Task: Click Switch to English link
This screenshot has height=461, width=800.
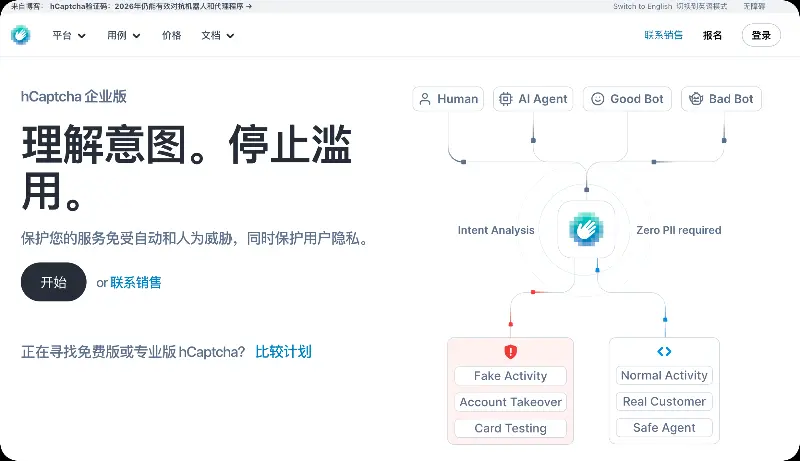Action: pos(642,7)
